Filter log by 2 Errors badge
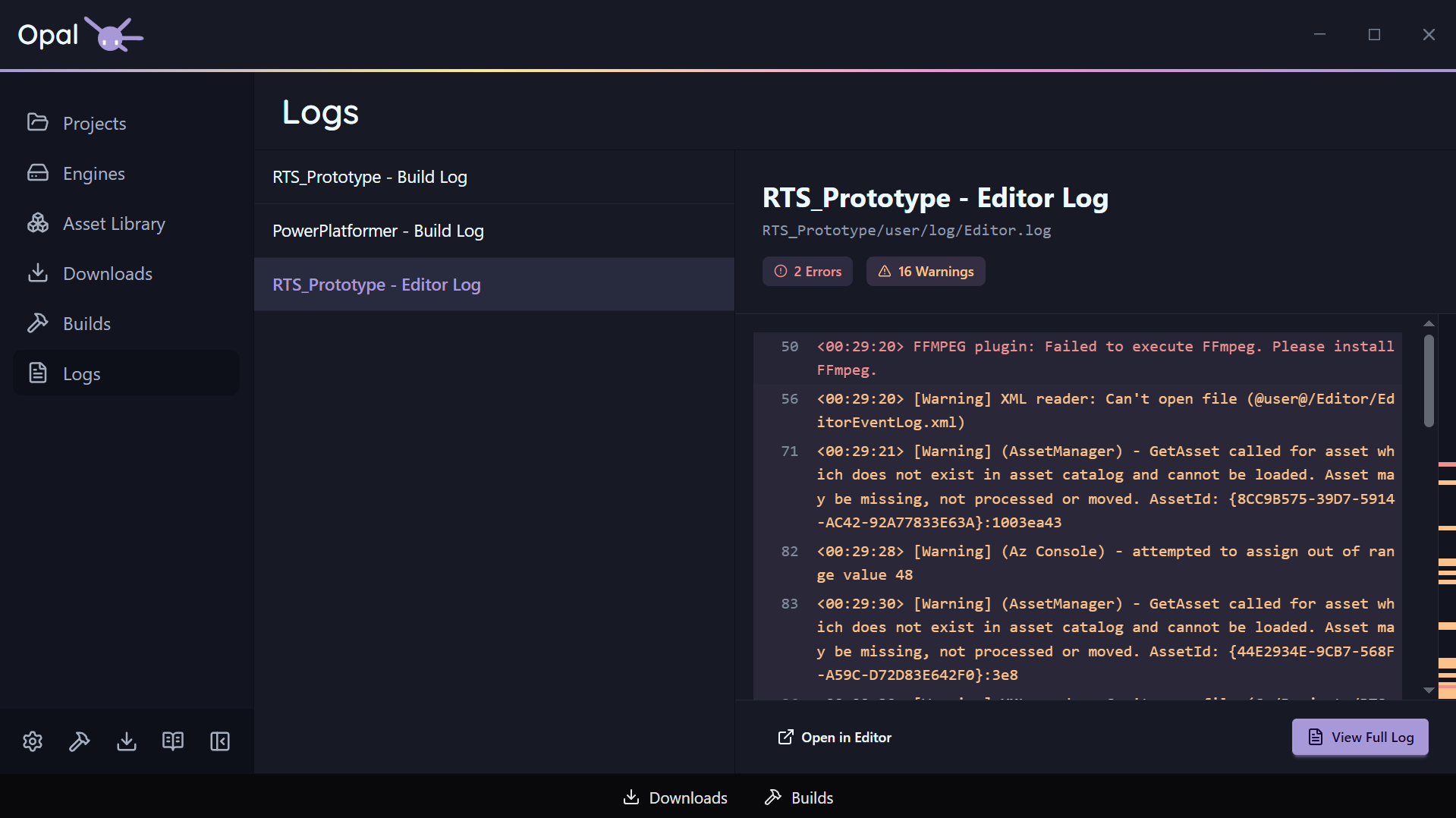The width and height of the screenshot is (1456, 818). (x=807, y=272)
